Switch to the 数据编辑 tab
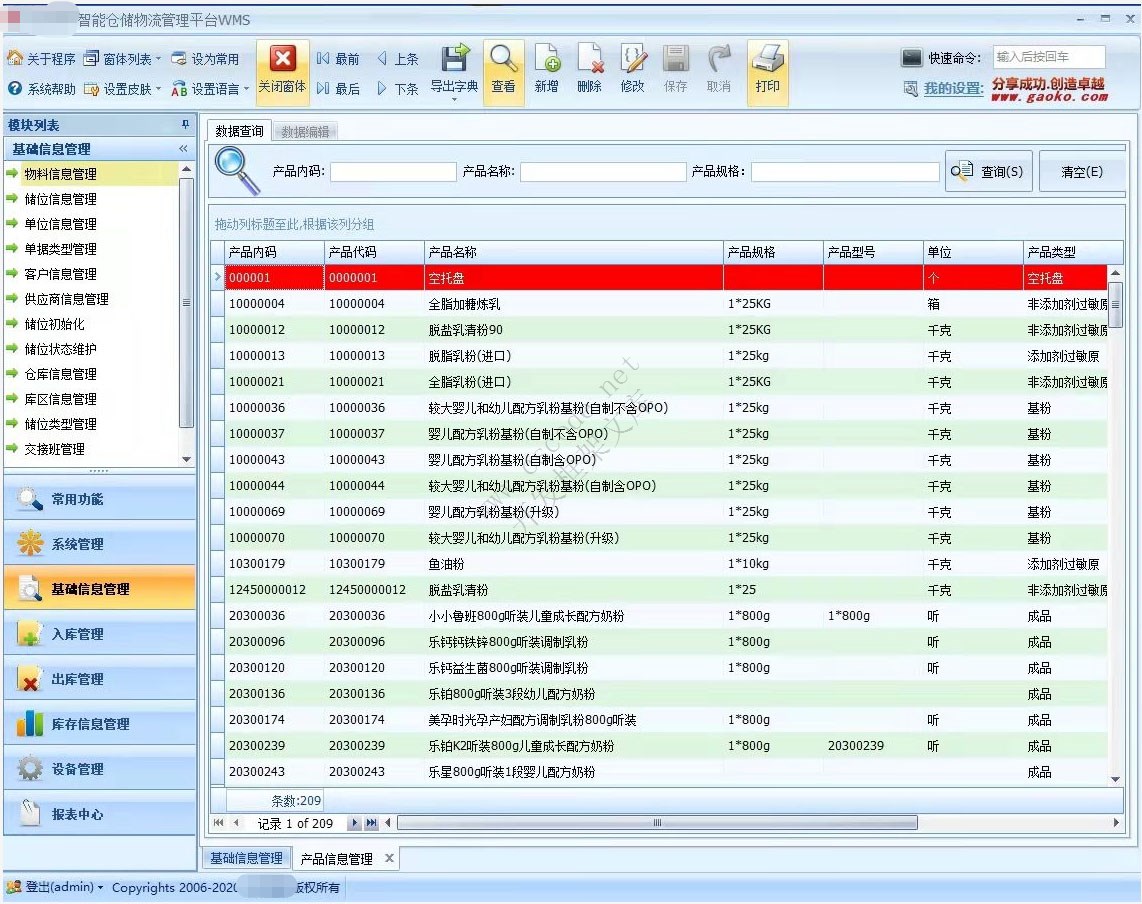Image resolution: width=1142 pixels, height=904 pixels. [x=305, y=132]
